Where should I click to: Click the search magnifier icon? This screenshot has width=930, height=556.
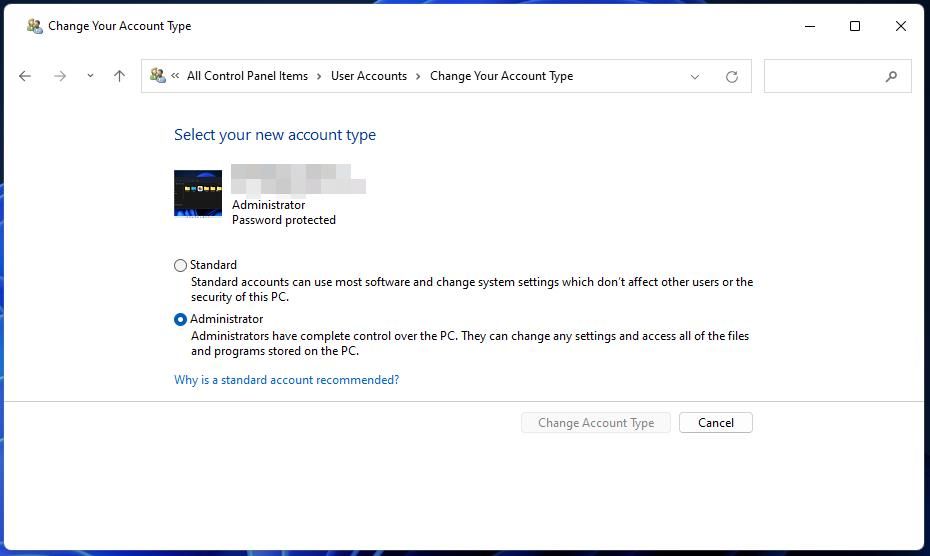tap(891, 76)
